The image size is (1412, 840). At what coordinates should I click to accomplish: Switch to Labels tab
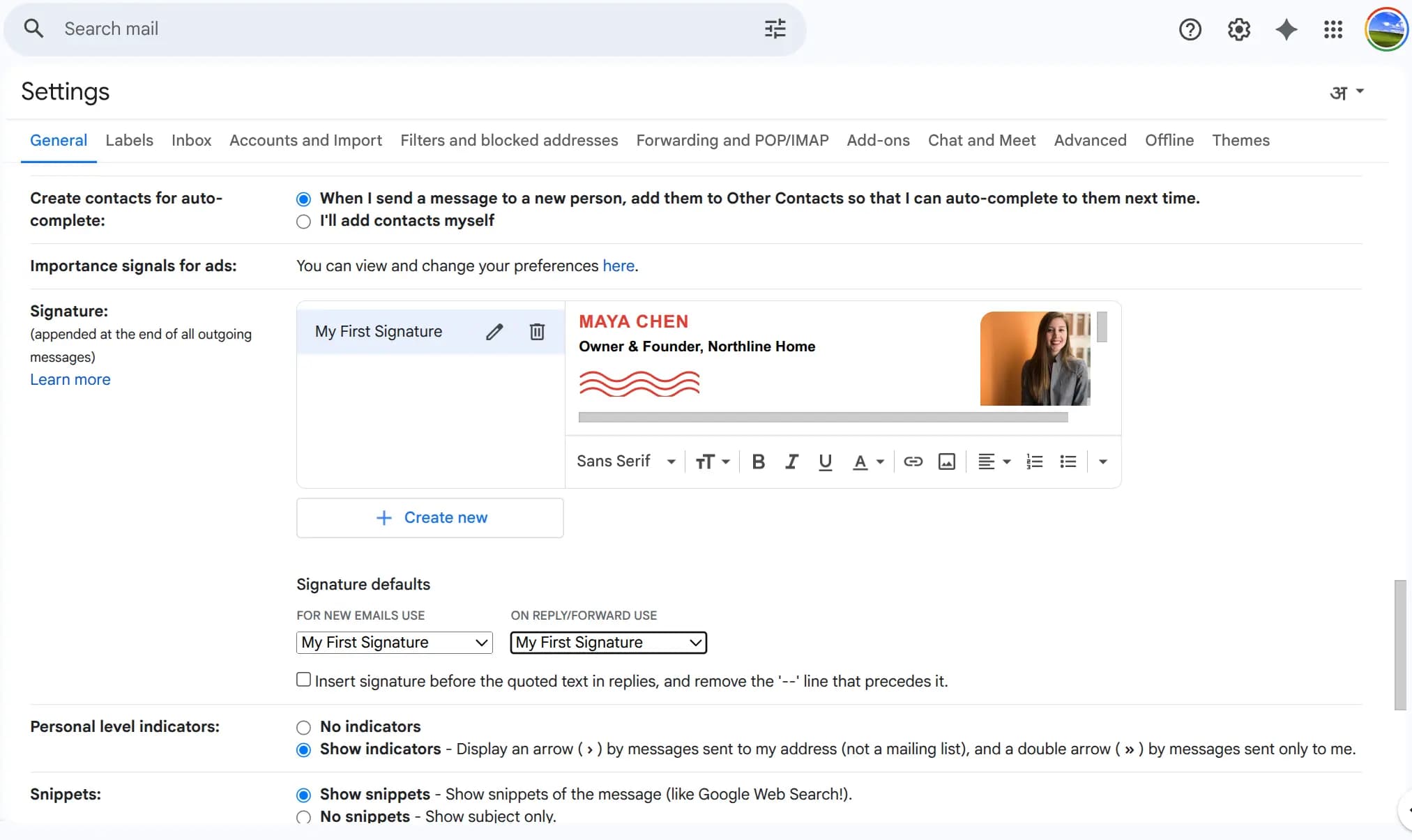[129, 140]
